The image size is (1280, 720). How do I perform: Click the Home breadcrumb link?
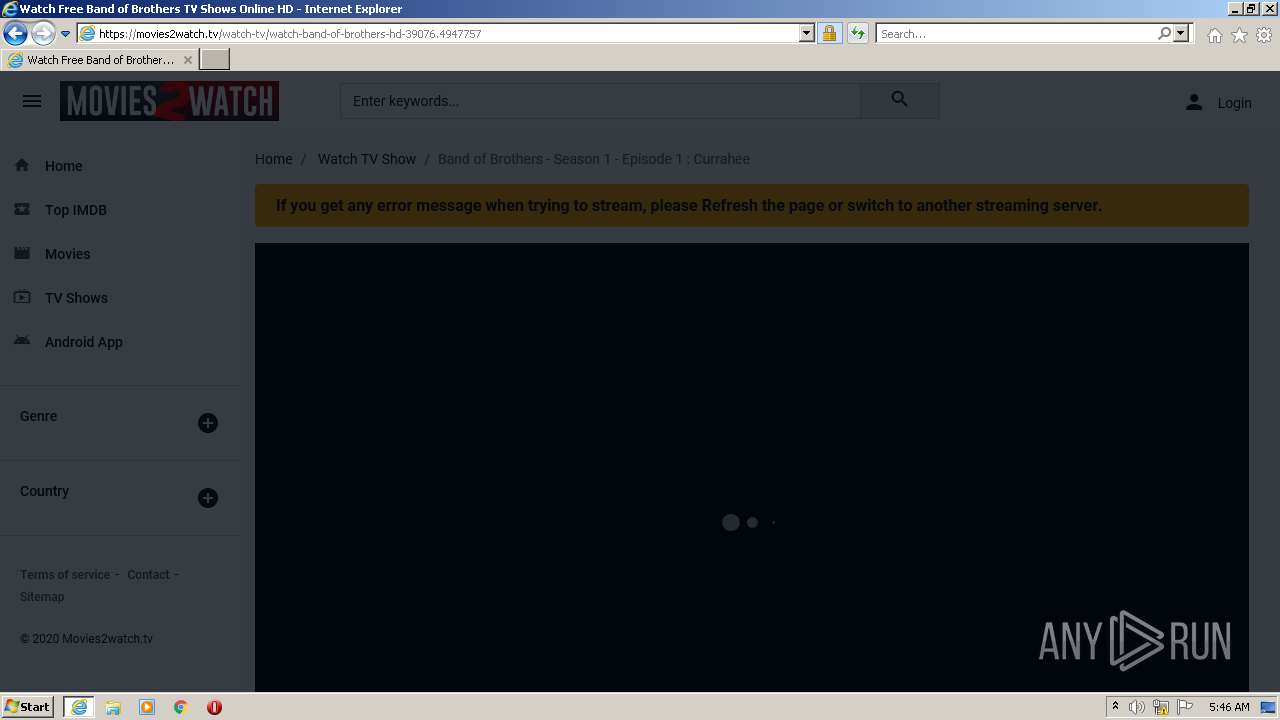point(274,159)
